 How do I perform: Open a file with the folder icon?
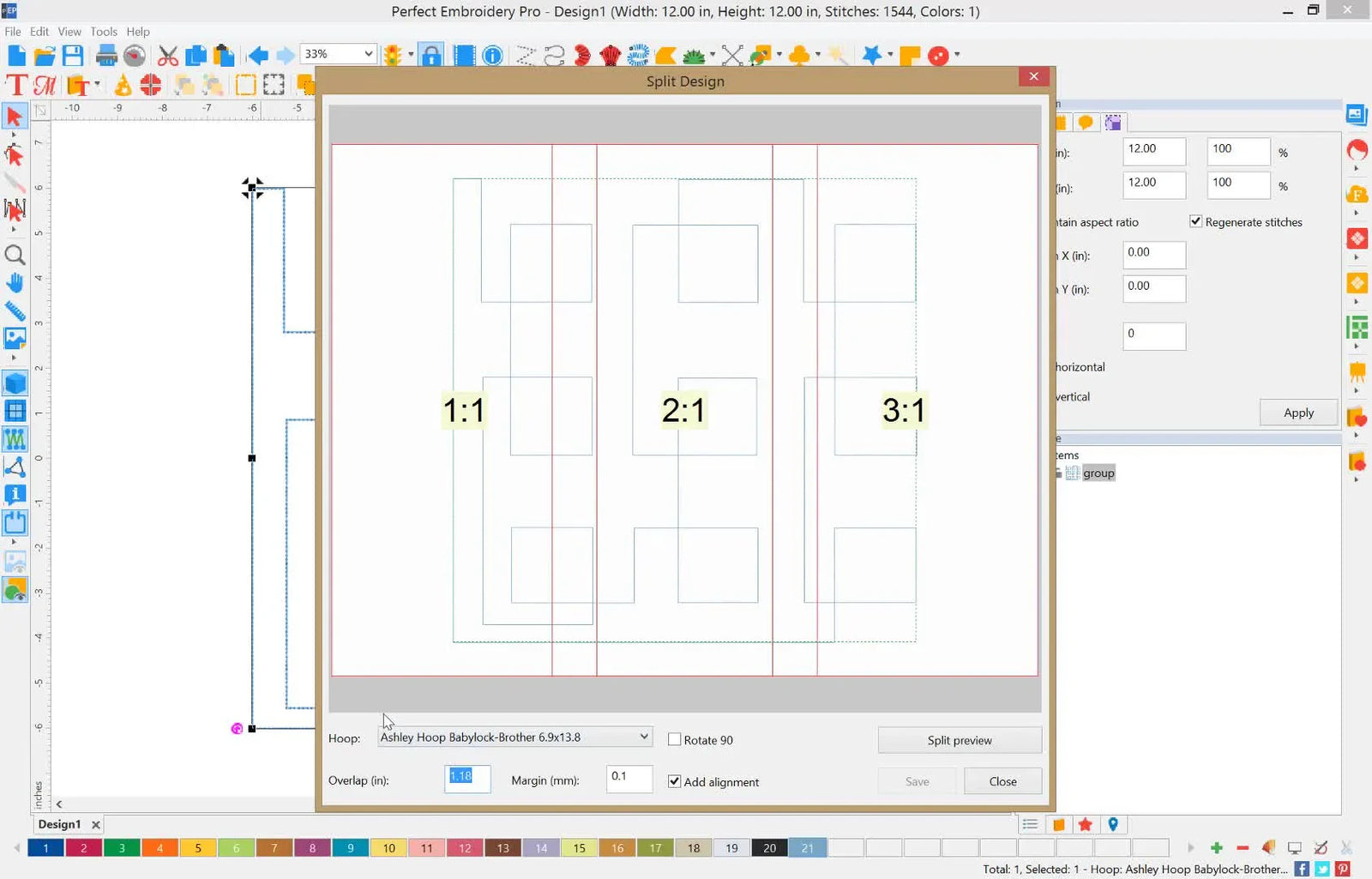pos(45,56)
